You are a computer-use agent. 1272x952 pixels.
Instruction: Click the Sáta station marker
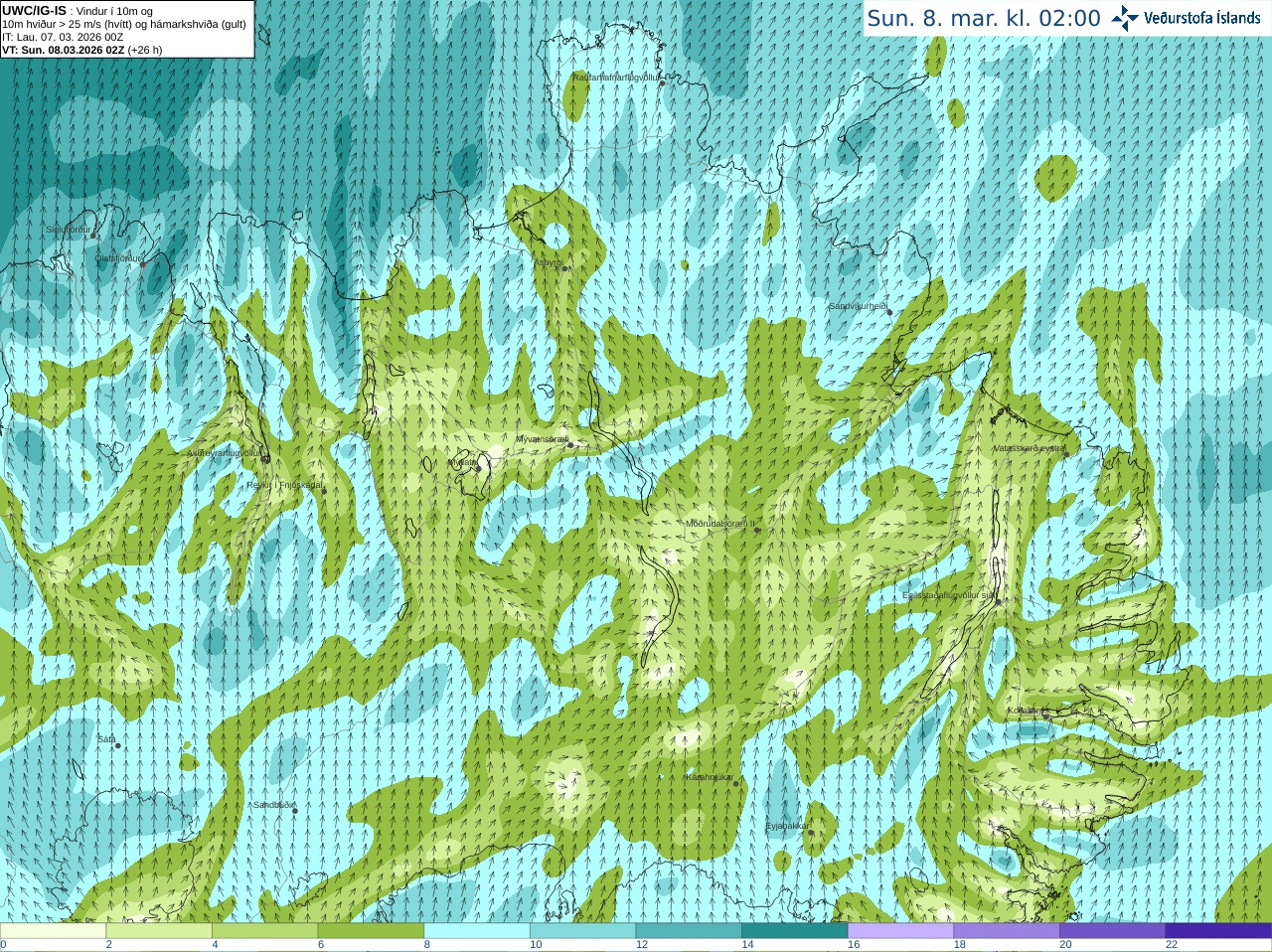coord(117,745)
